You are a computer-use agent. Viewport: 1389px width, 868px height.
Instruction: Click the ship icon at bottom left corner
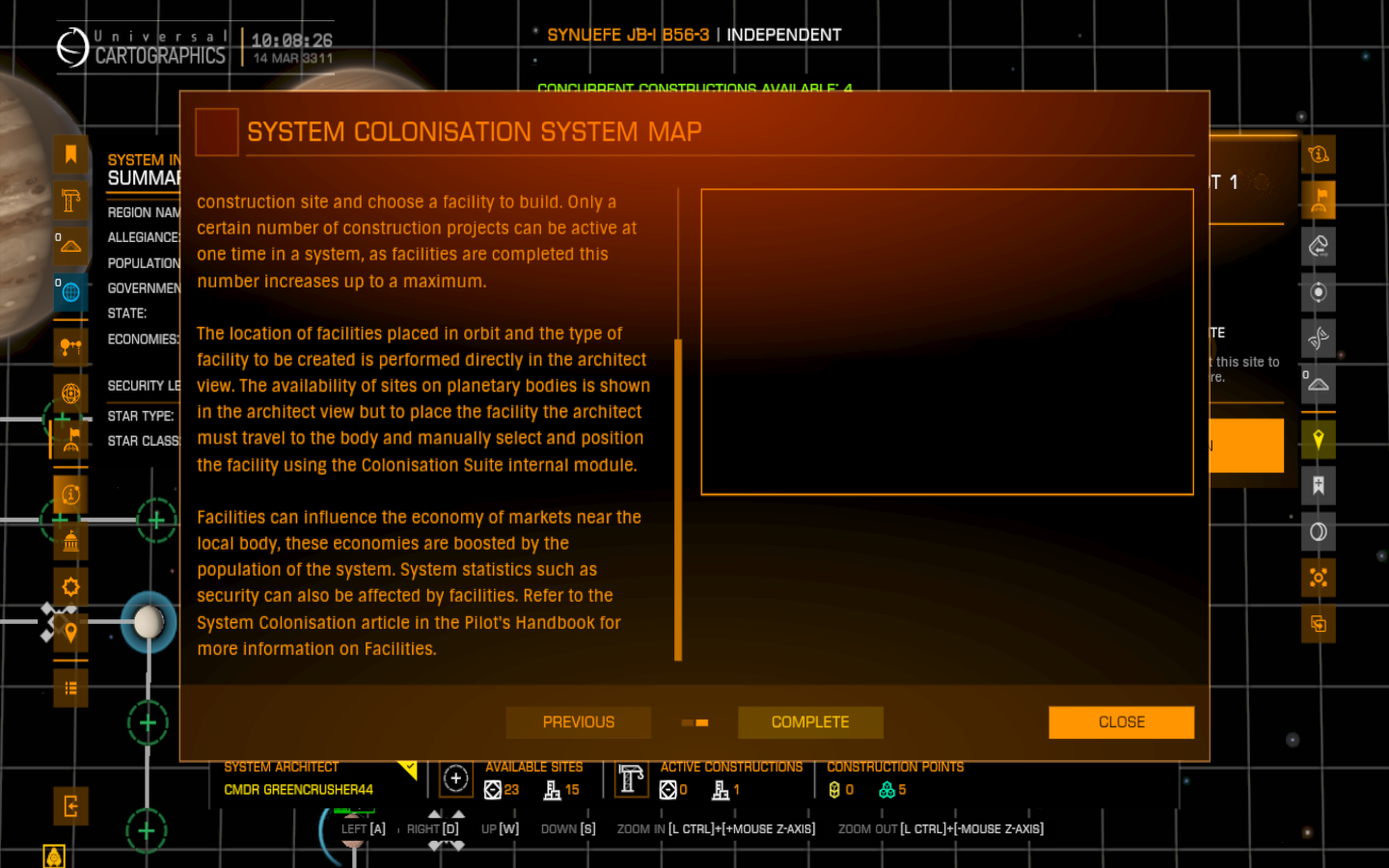[54, 855]
